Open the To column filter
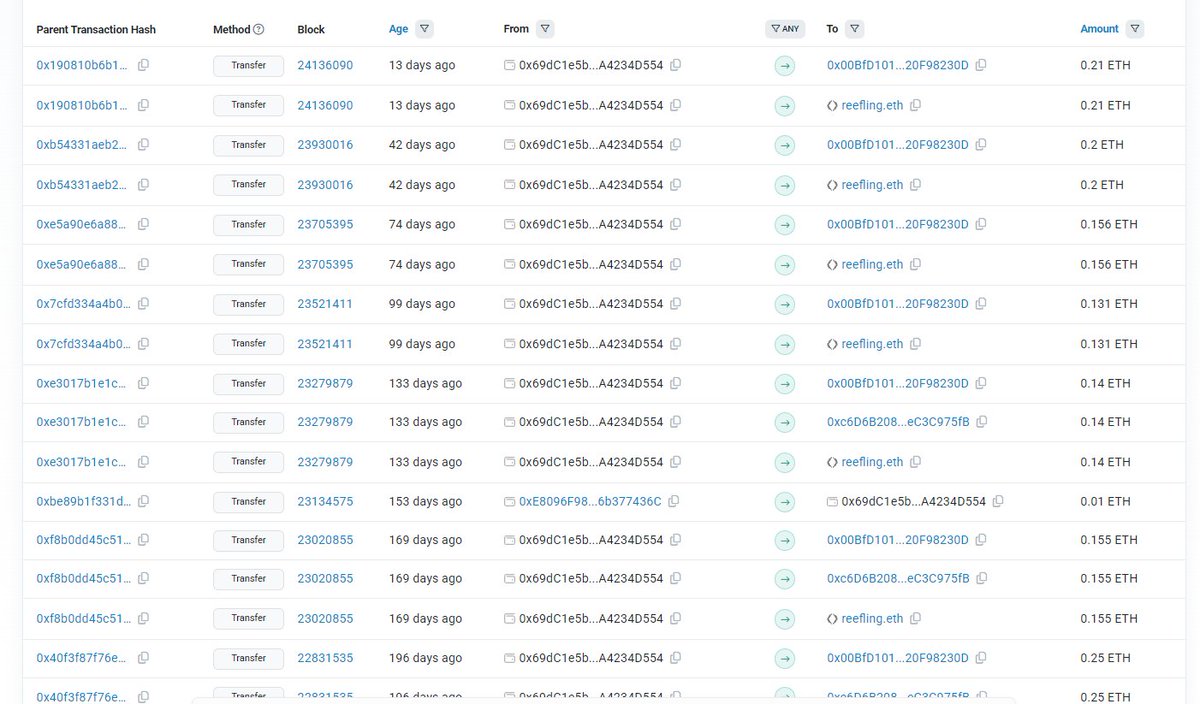 pyautogui.click(x=854, y=29)
